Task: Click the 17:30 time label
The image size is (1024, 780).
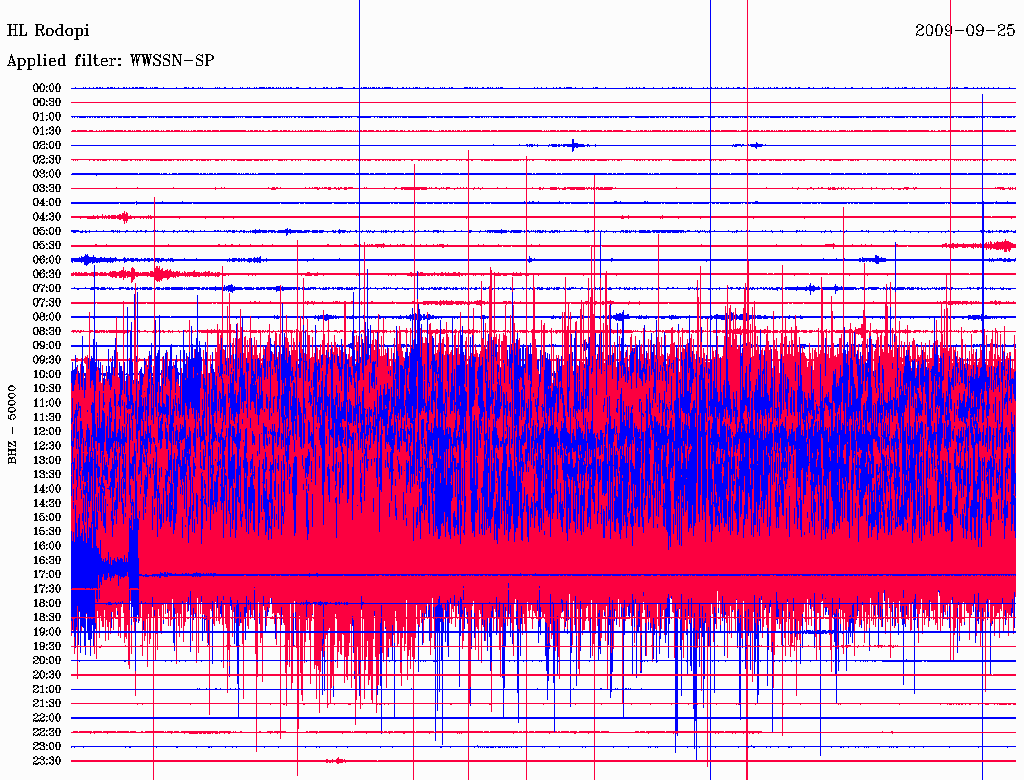Action: [x=46, y=589]
